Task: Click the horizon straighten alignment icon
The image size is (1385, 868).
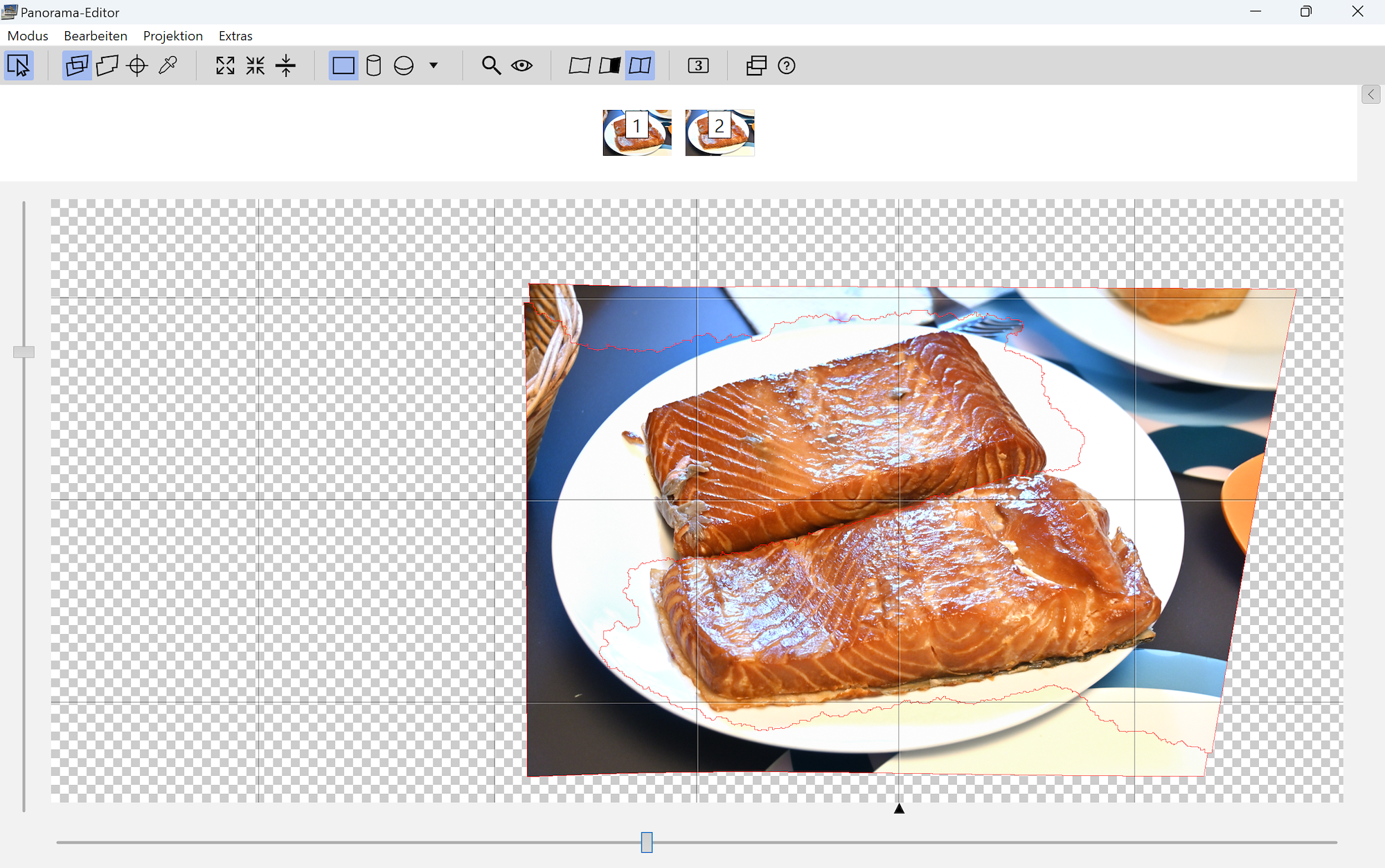Action: (285, 66)
